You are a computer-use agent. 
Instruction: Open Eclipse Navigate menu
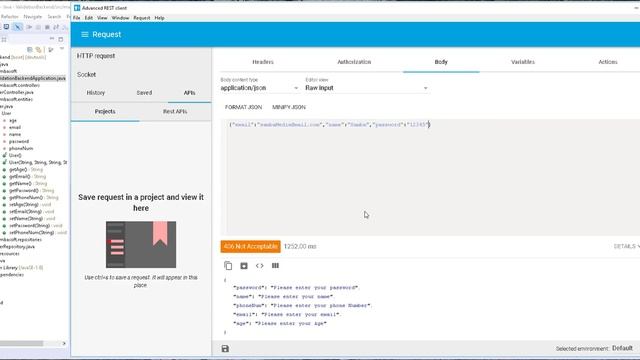tap(33, 17)
